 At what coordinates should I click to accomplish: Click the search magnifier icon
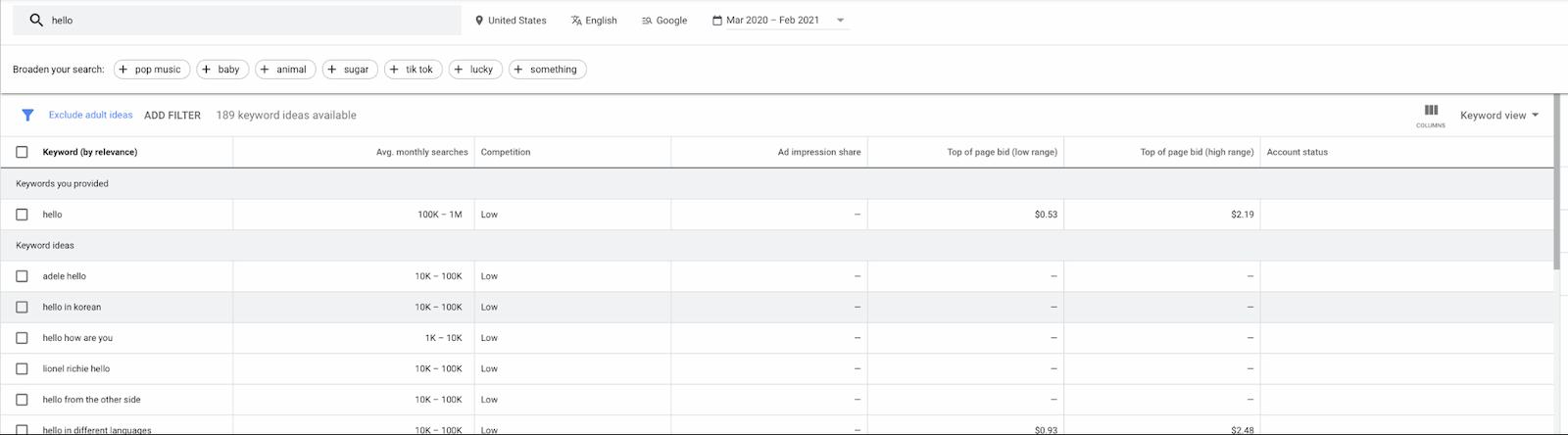tap(36, 20)
